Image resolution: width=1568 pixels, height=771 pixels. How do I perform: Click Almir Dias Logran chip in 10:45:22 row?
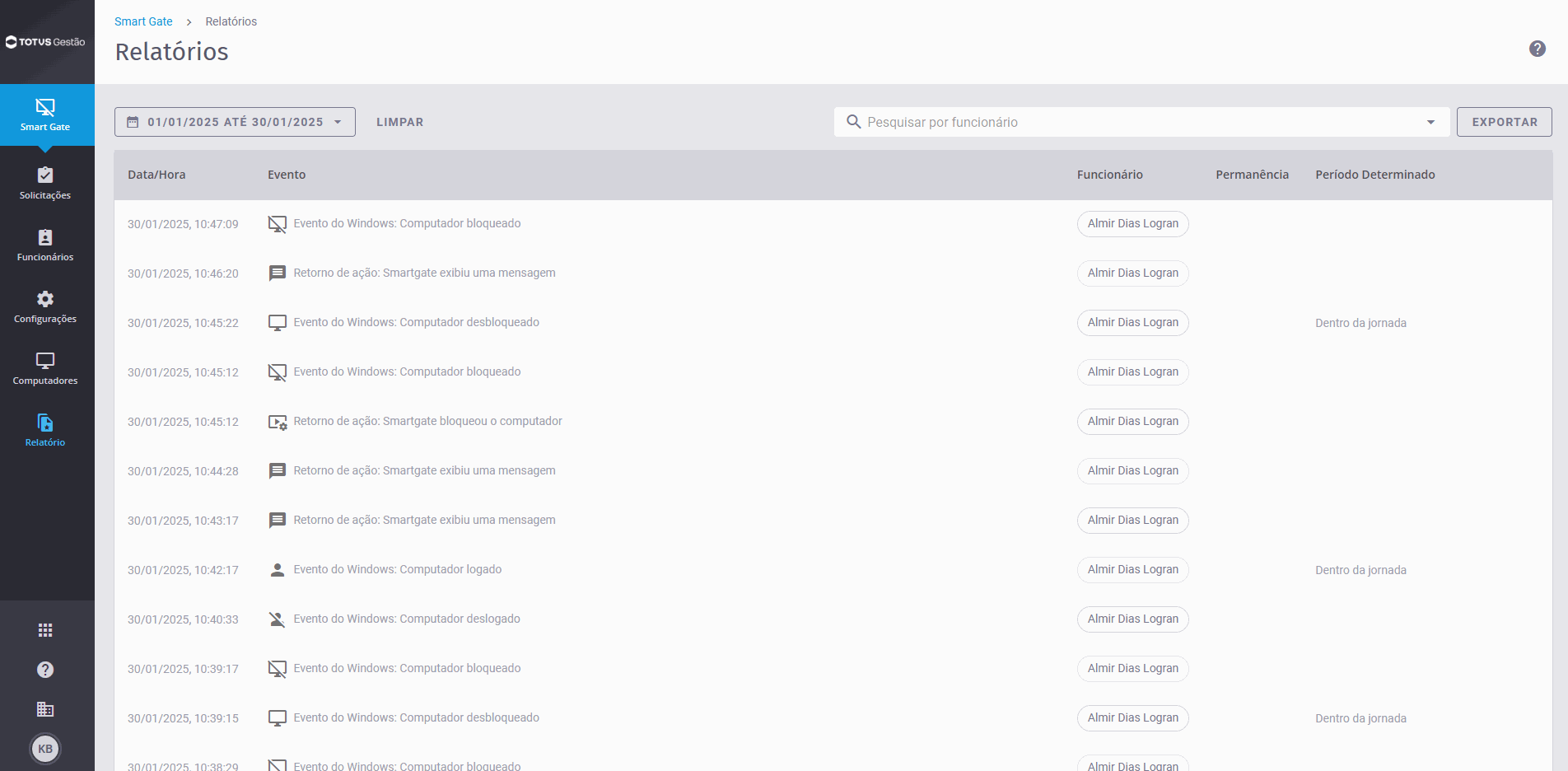[1133, 323]
